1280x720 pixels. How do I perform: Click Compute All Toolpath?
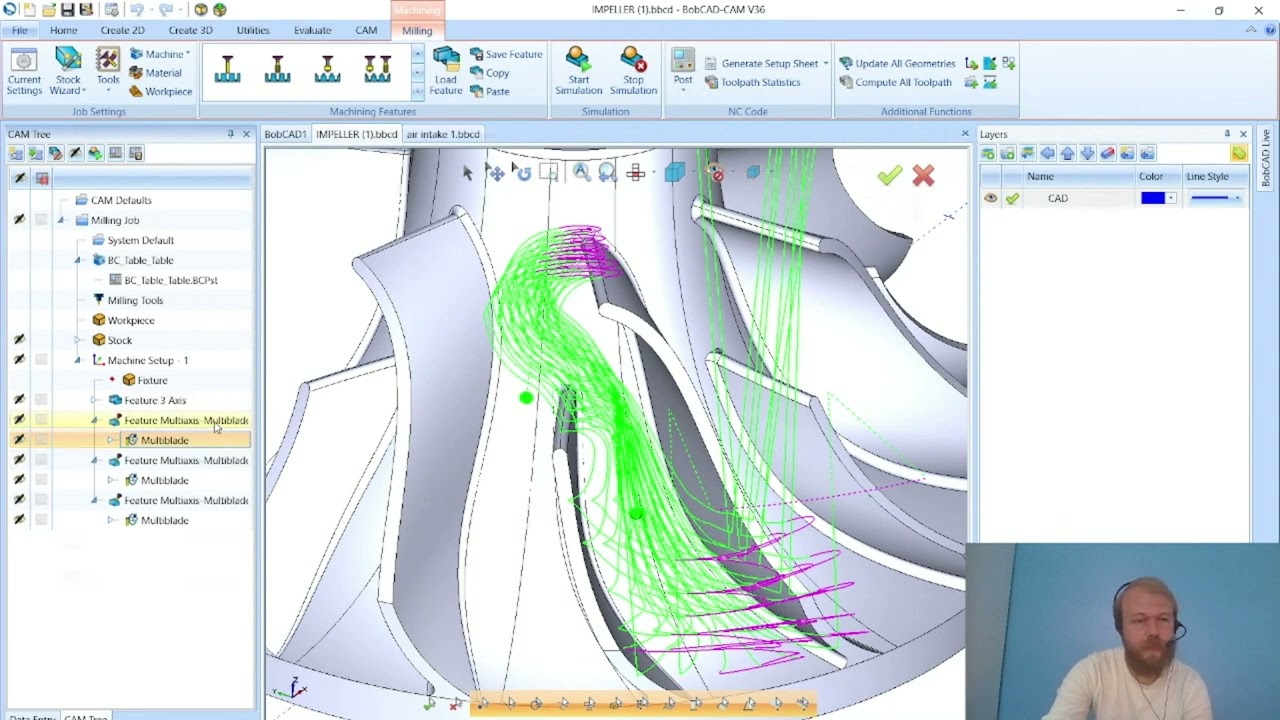[895, 82]
